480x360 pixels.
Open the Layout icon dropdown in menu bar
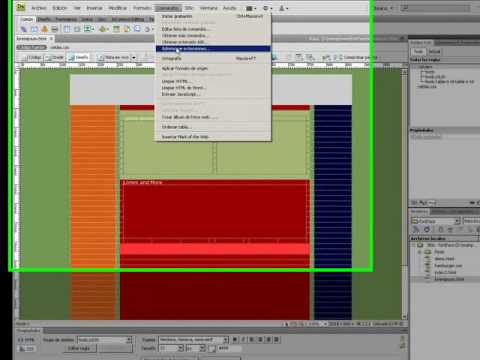click(251, 8)
